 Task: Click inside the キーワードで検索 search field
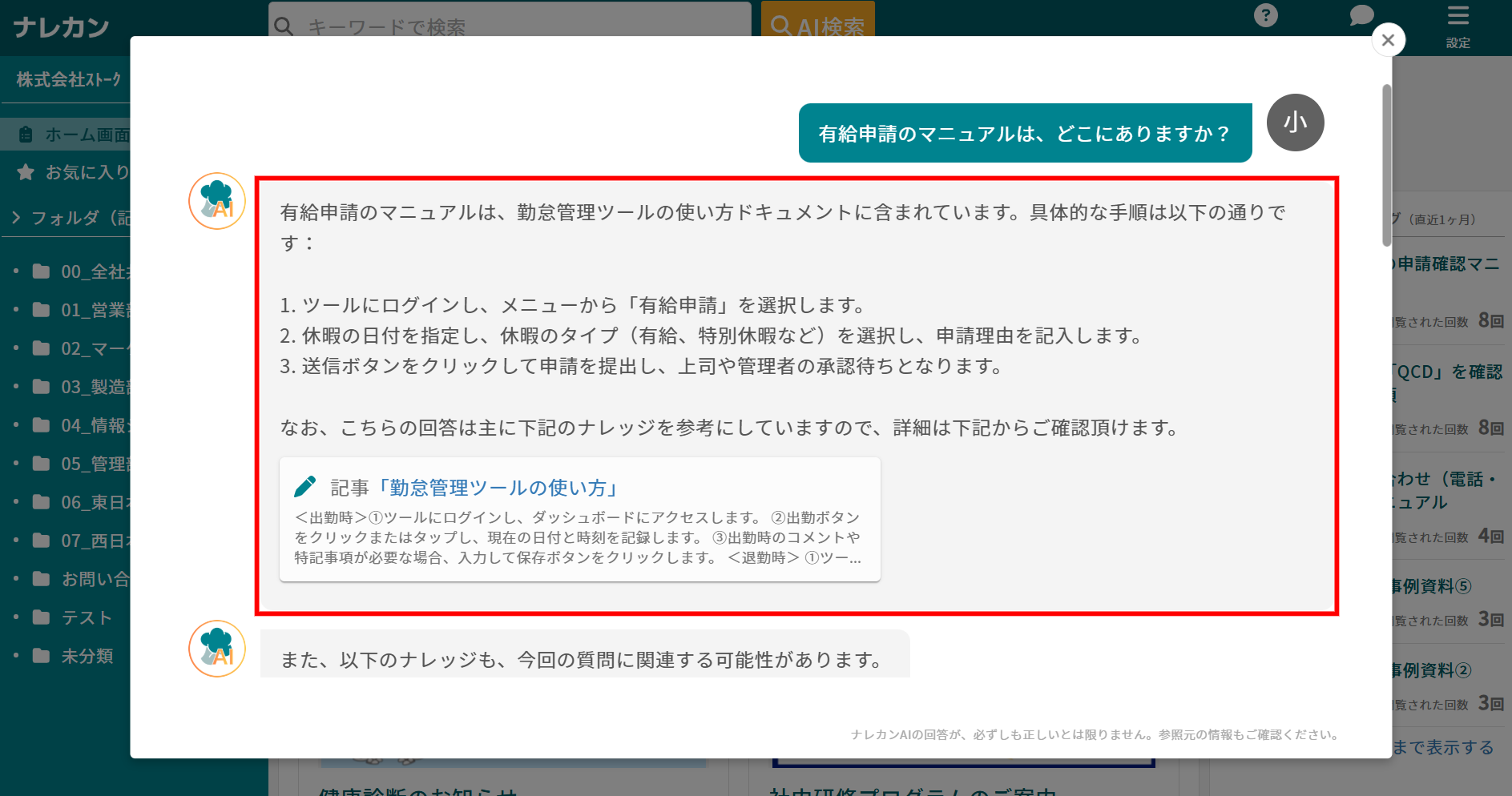pos(481,26)
